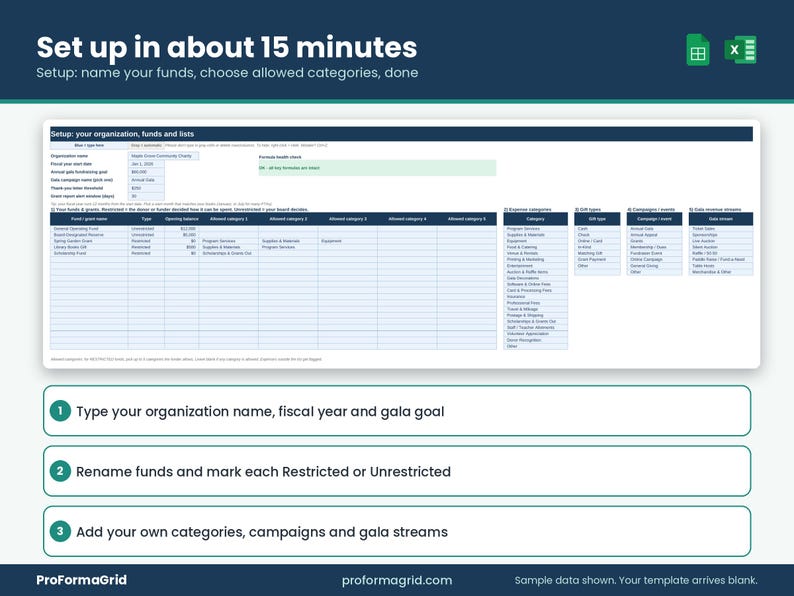794x596 pixels.
Task: Click the 'Gift type' list header
Action: (597, 219)
